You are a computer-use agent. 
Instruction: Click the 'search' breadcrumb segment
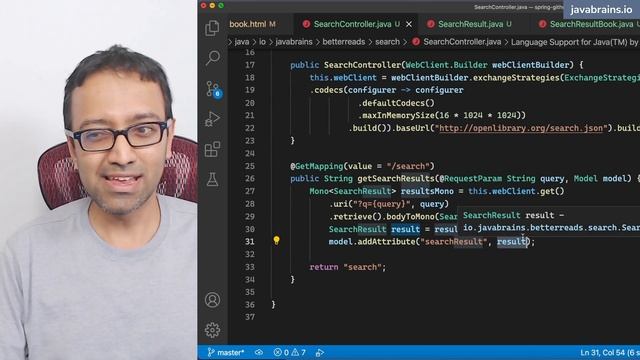coord(387,42)
